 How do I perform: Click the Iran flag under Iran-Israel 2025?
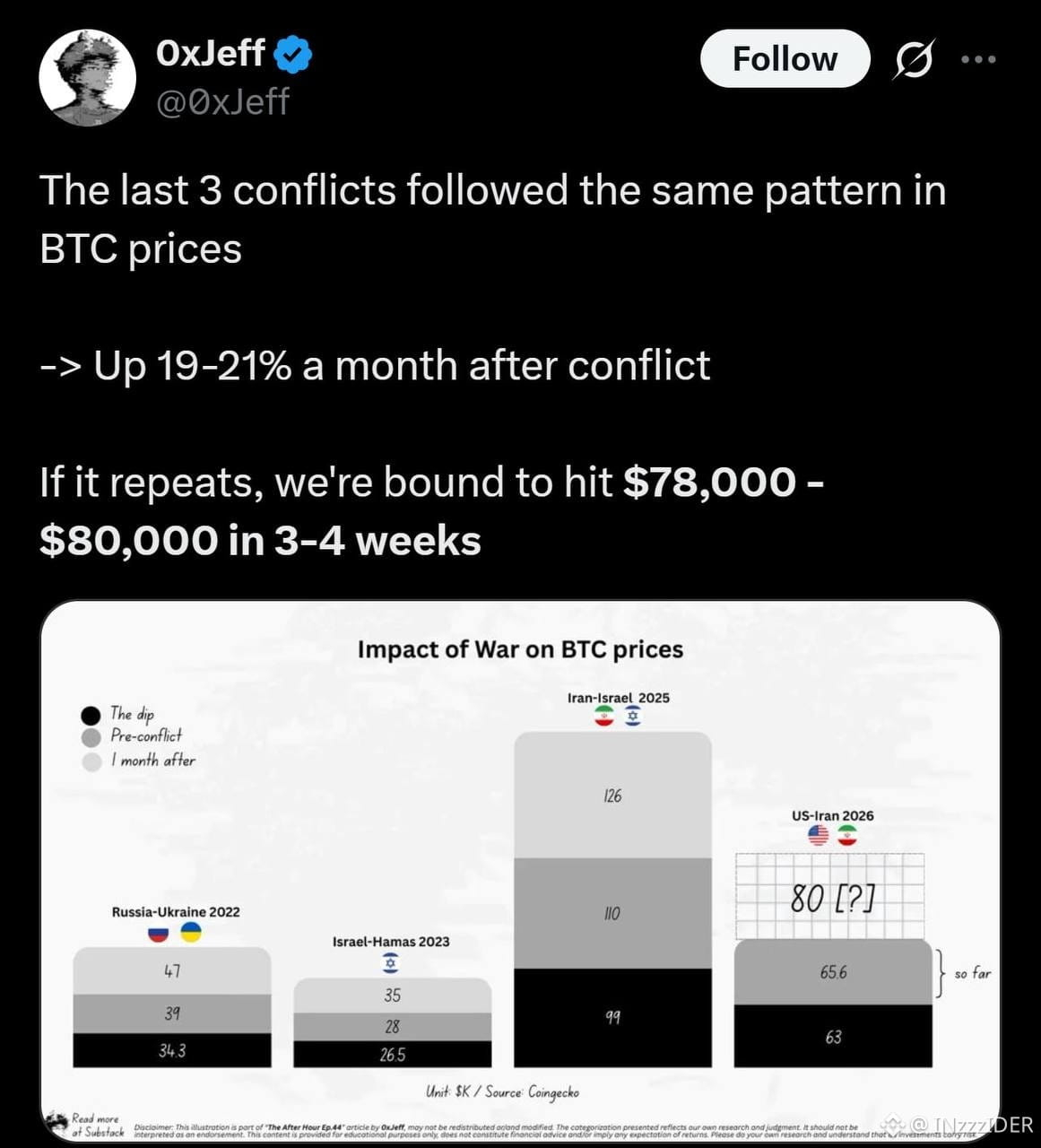(605, 717)
